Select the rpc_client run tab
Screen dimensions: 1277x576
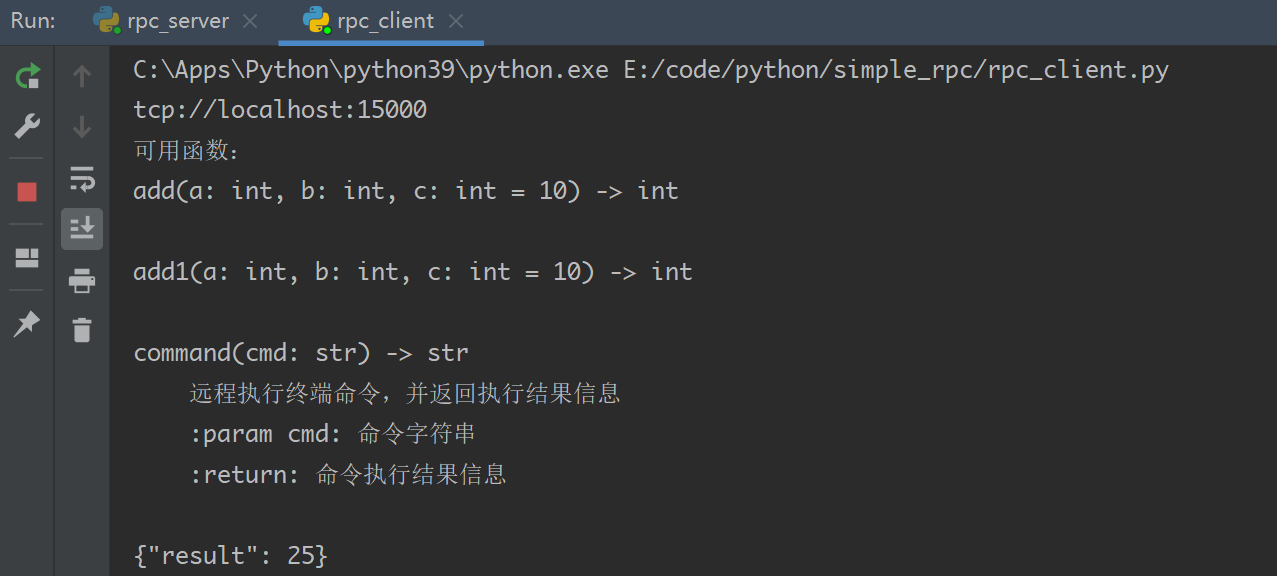click(385, 21)
